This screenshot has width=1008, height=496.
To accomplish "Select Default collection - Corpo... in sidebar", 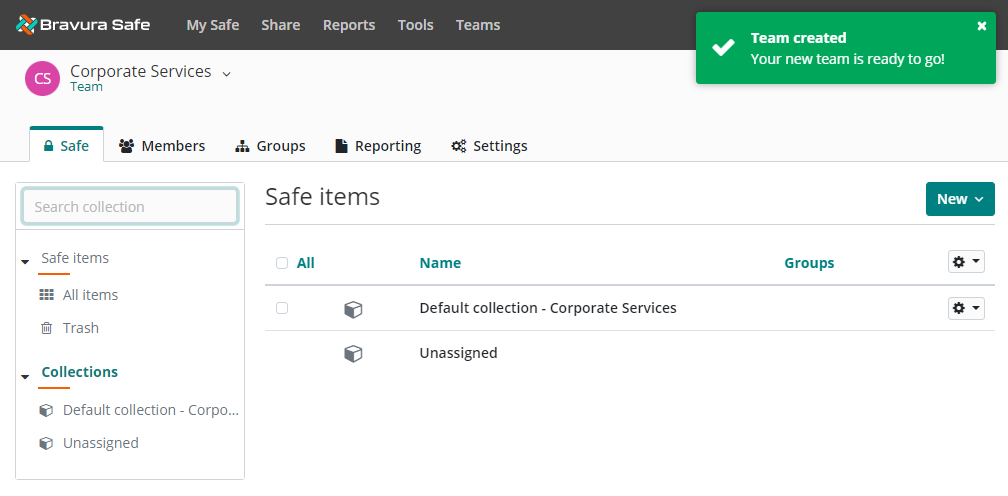I will click(x=150, y=410).
